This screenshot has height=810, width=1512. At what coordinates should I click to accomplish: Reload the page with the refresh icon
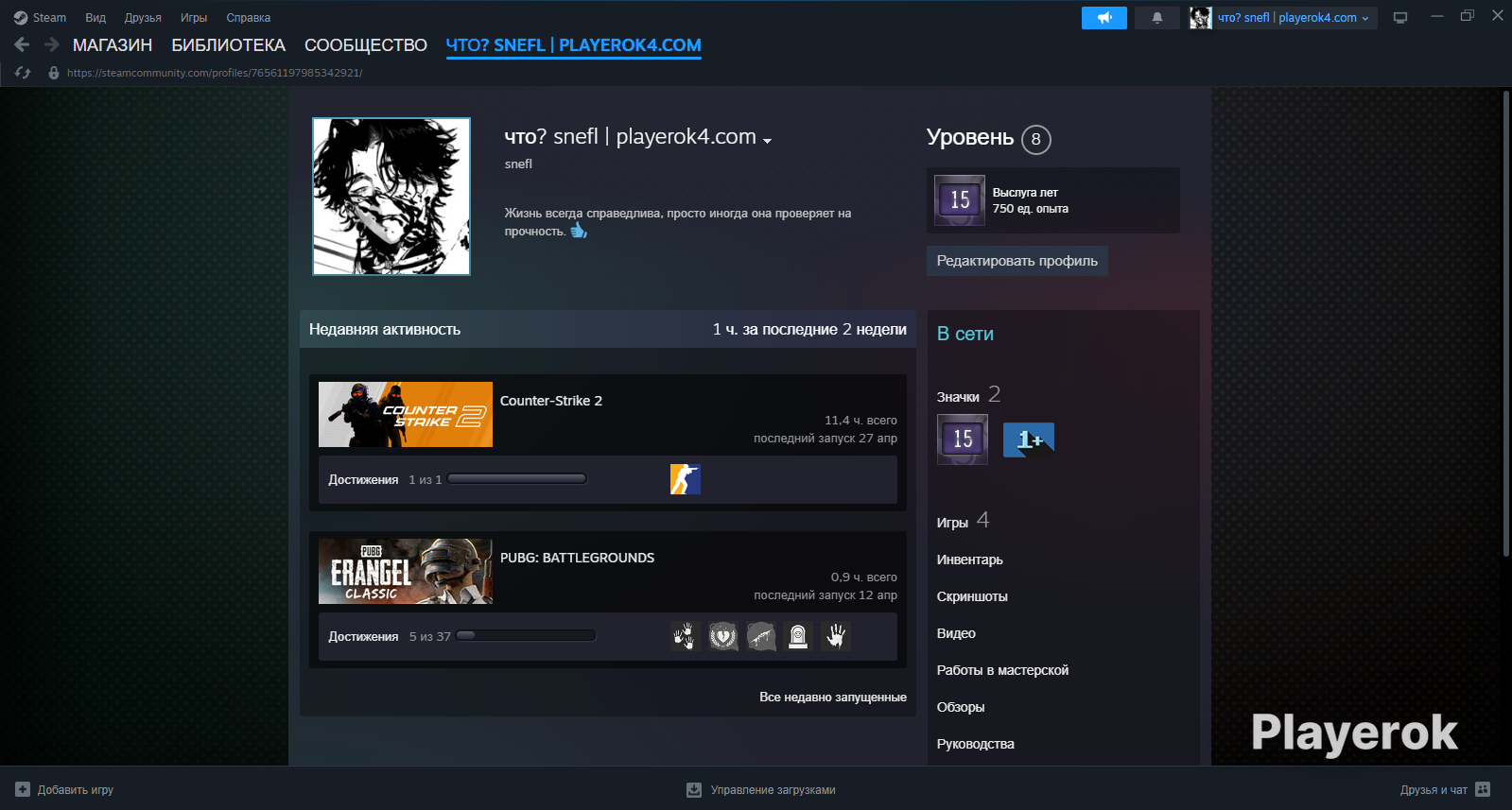pos(24,73)
